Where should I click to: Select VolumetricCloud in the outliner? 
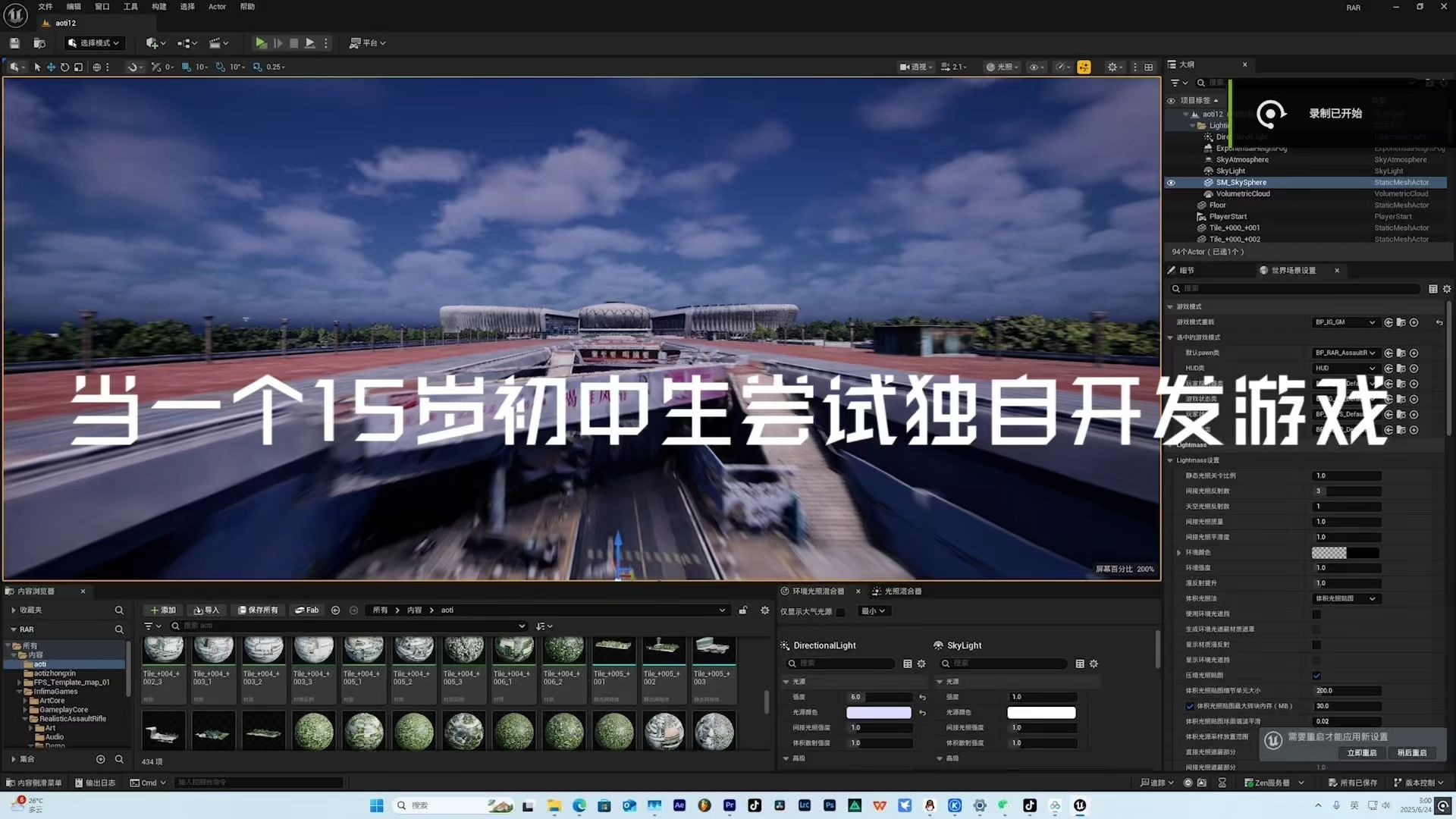tap(1243, 194)
